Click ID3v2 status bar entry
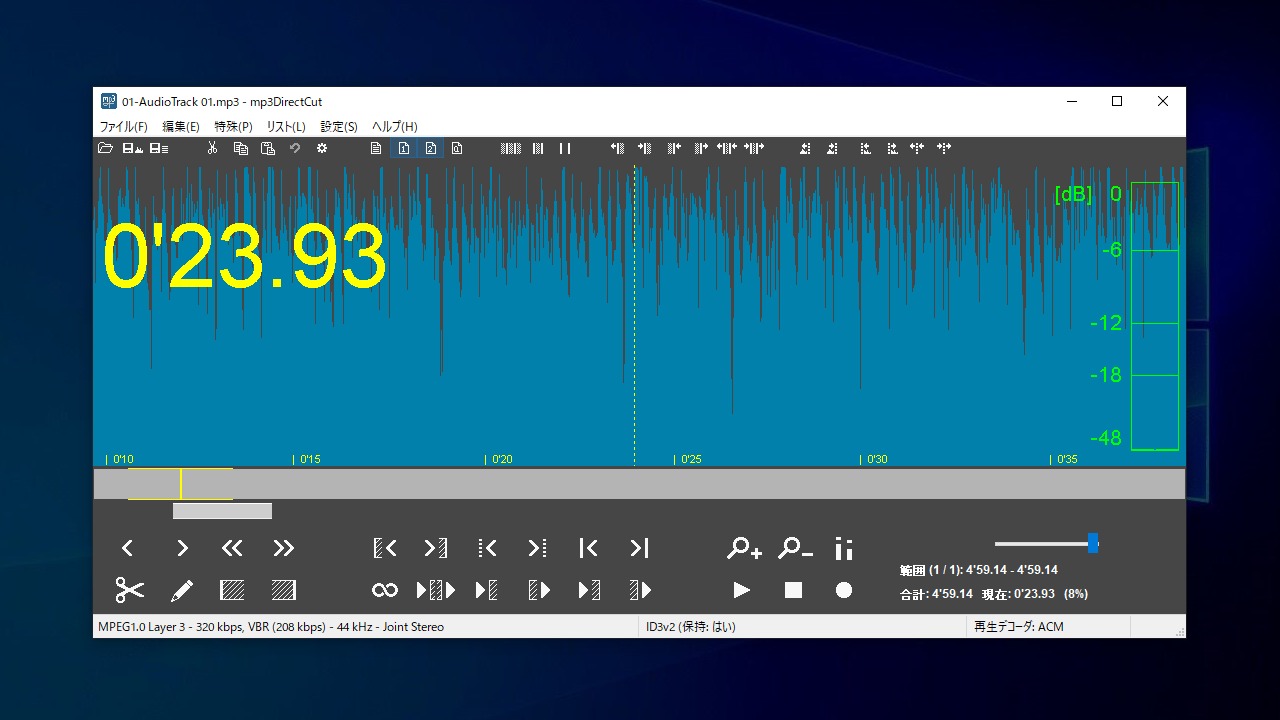 (x=691, y=627)
